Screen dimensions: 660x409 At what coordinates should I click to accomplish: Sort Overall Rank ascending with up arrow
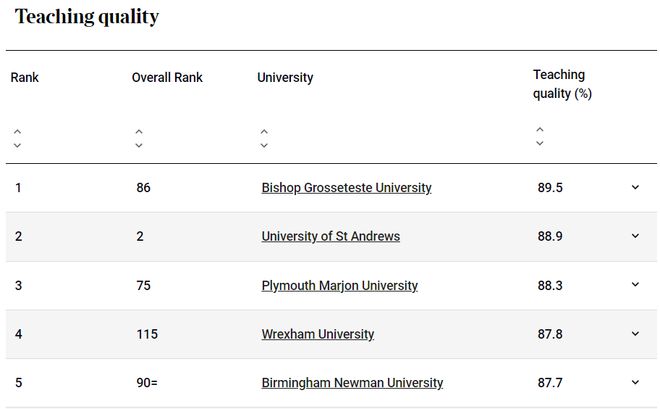point(139,132)
